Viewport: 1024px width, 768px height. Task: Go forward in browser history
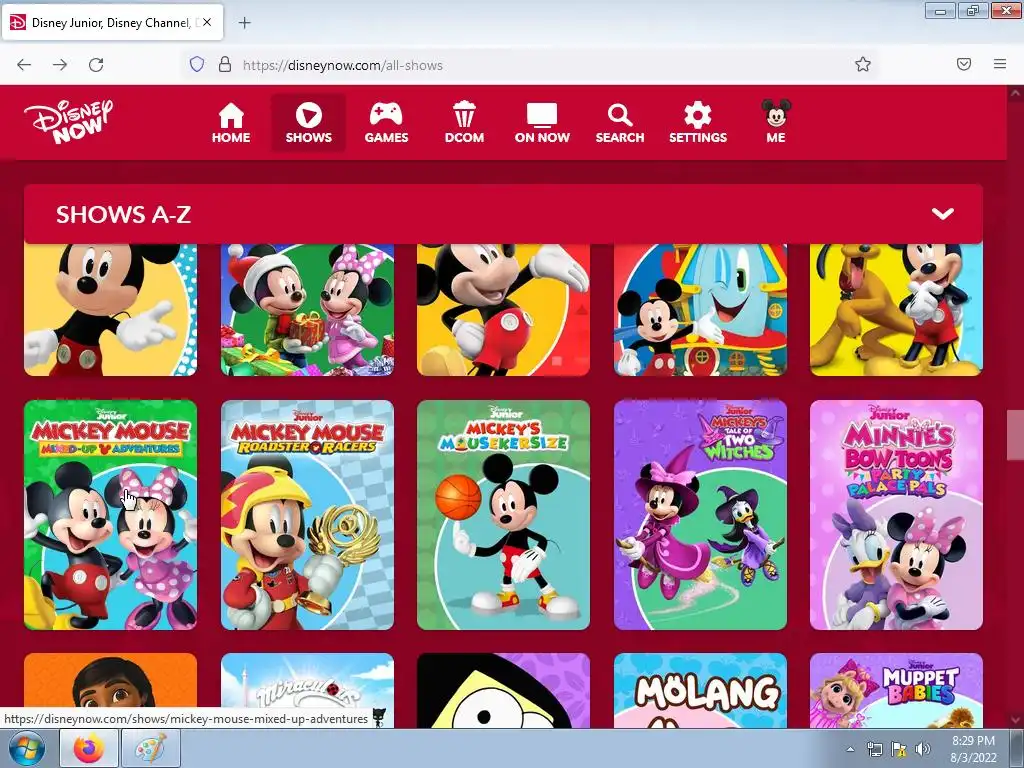click(60, 64)
